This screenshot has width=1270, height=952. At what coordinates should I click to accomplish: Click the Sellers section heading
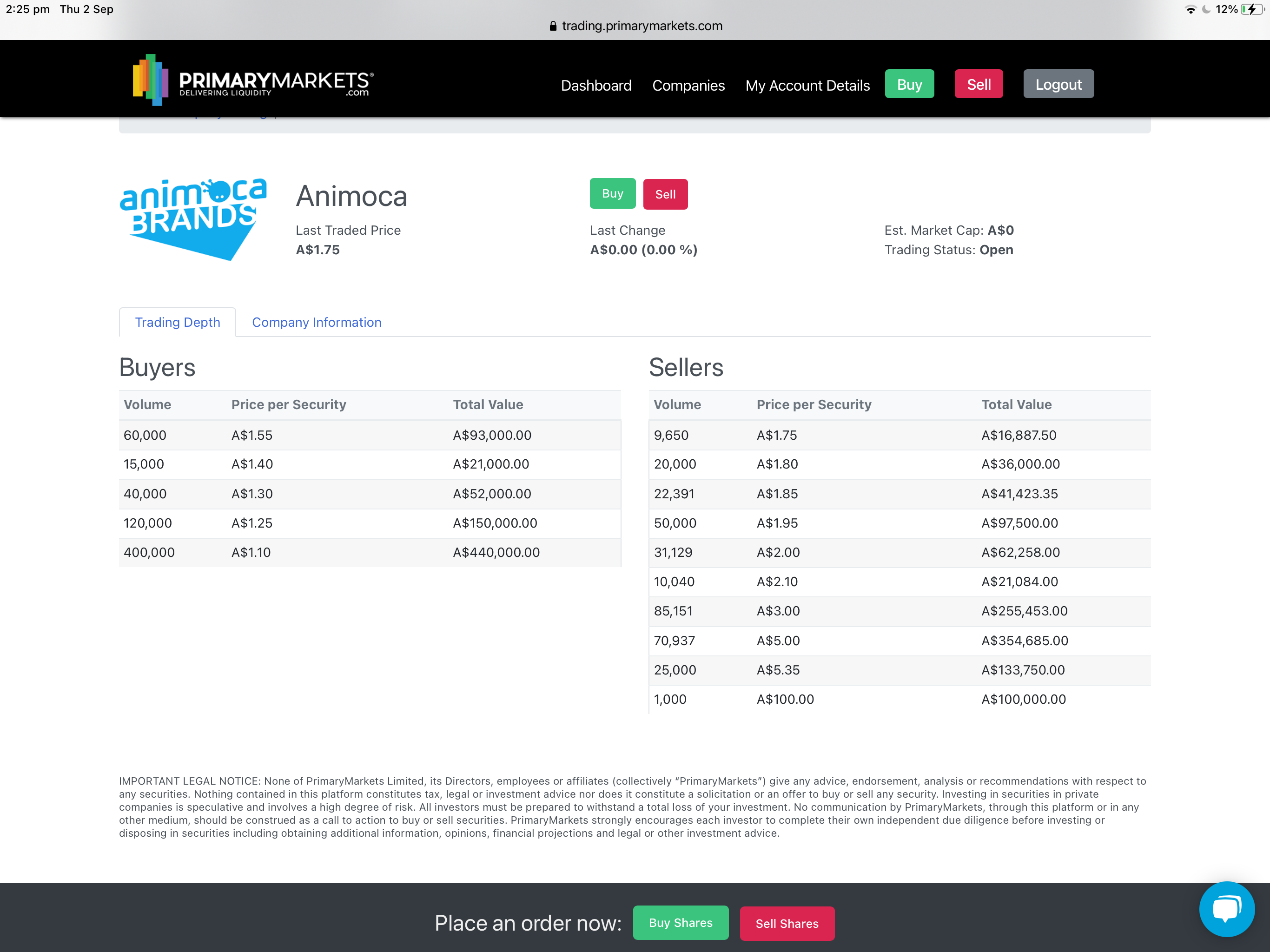(x=686, y=368)
